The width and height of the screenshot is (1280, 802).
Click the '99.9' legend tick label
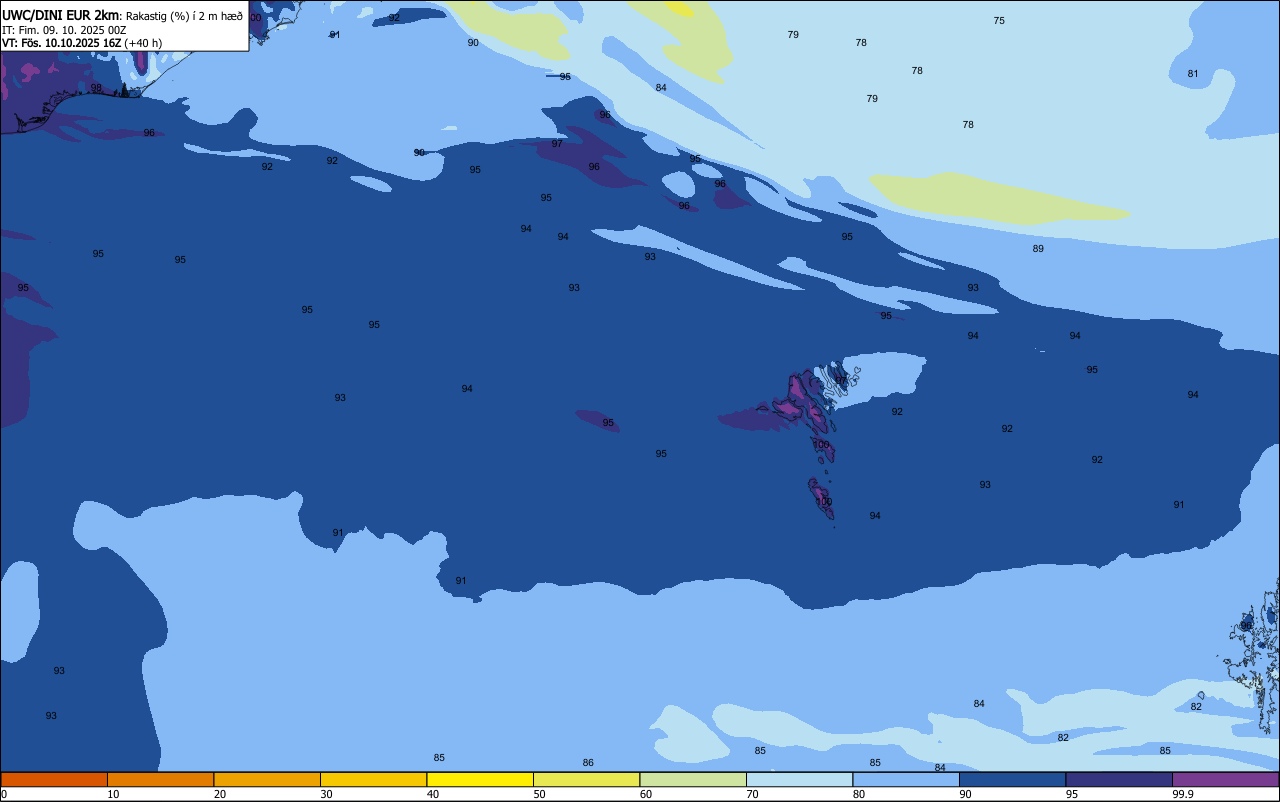coord(1183,794)
